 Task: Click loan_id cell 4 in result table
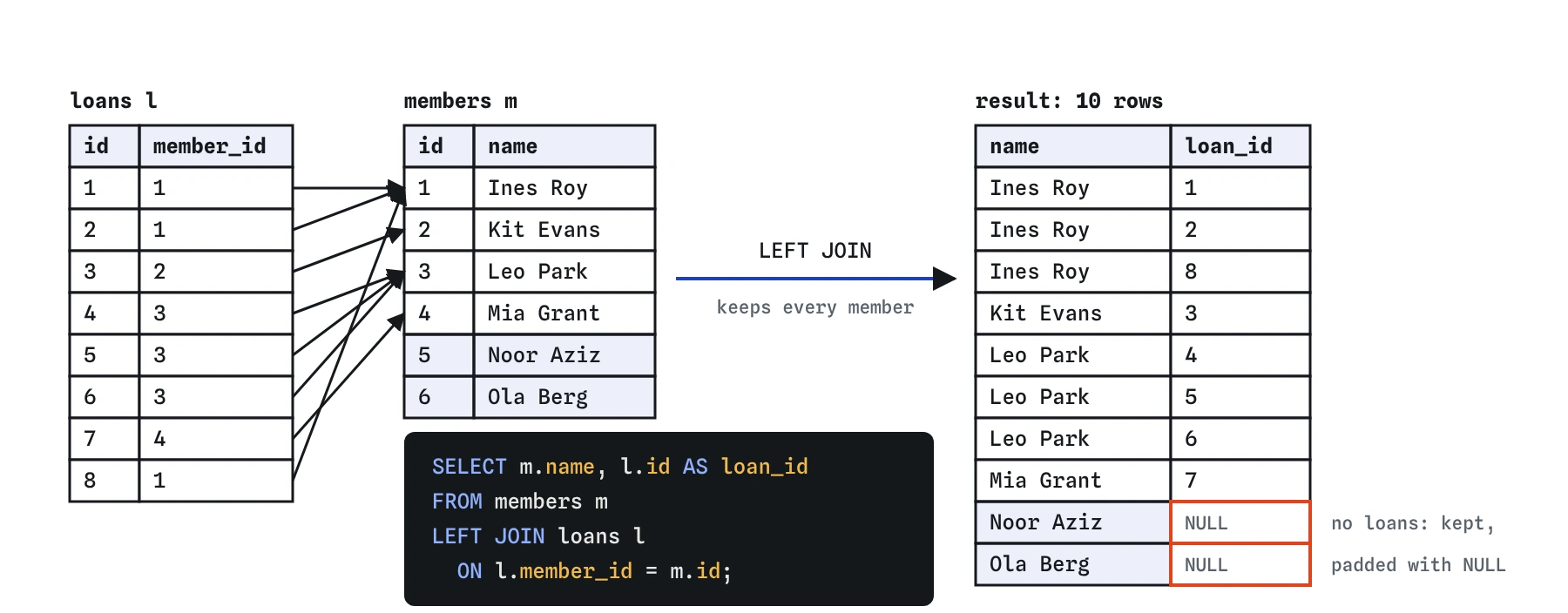point(1240,355)
